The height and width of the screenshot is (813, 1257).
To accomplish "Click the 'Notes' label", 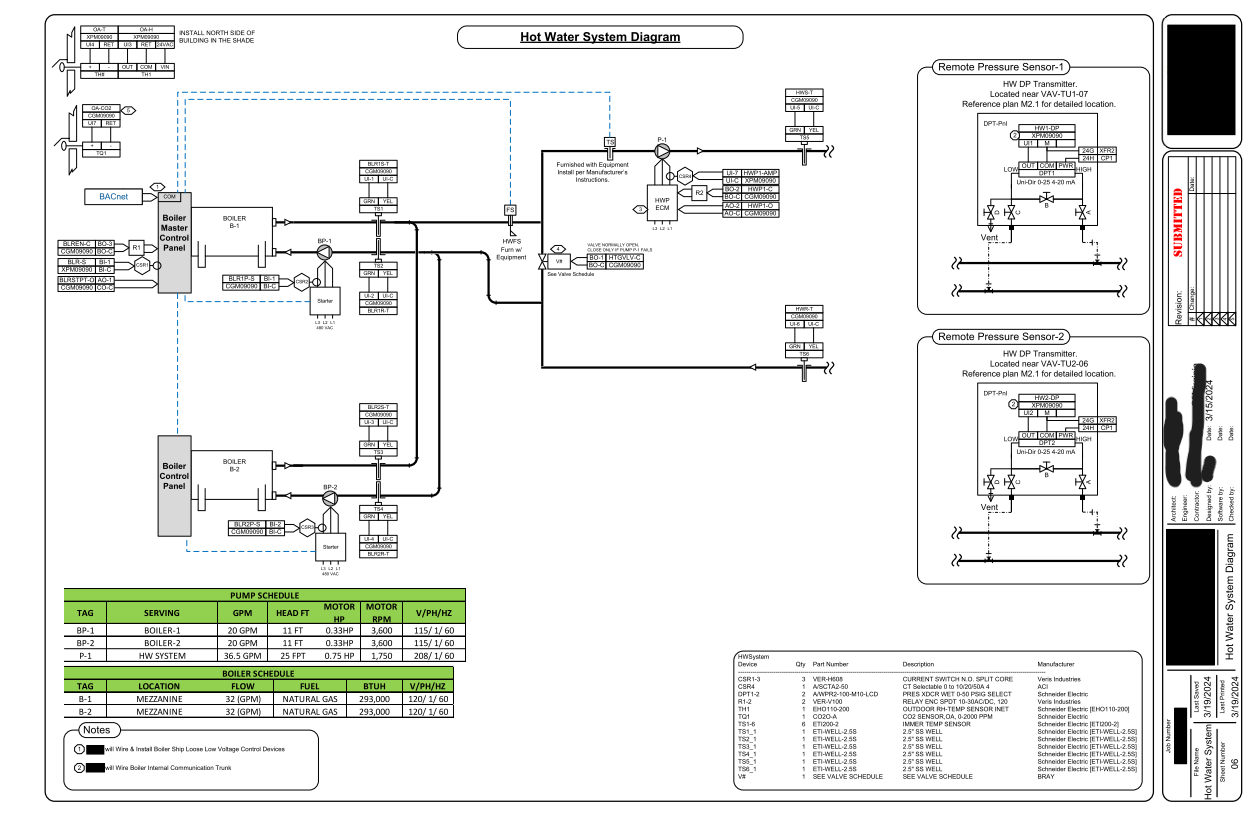I will click(97, 729).
